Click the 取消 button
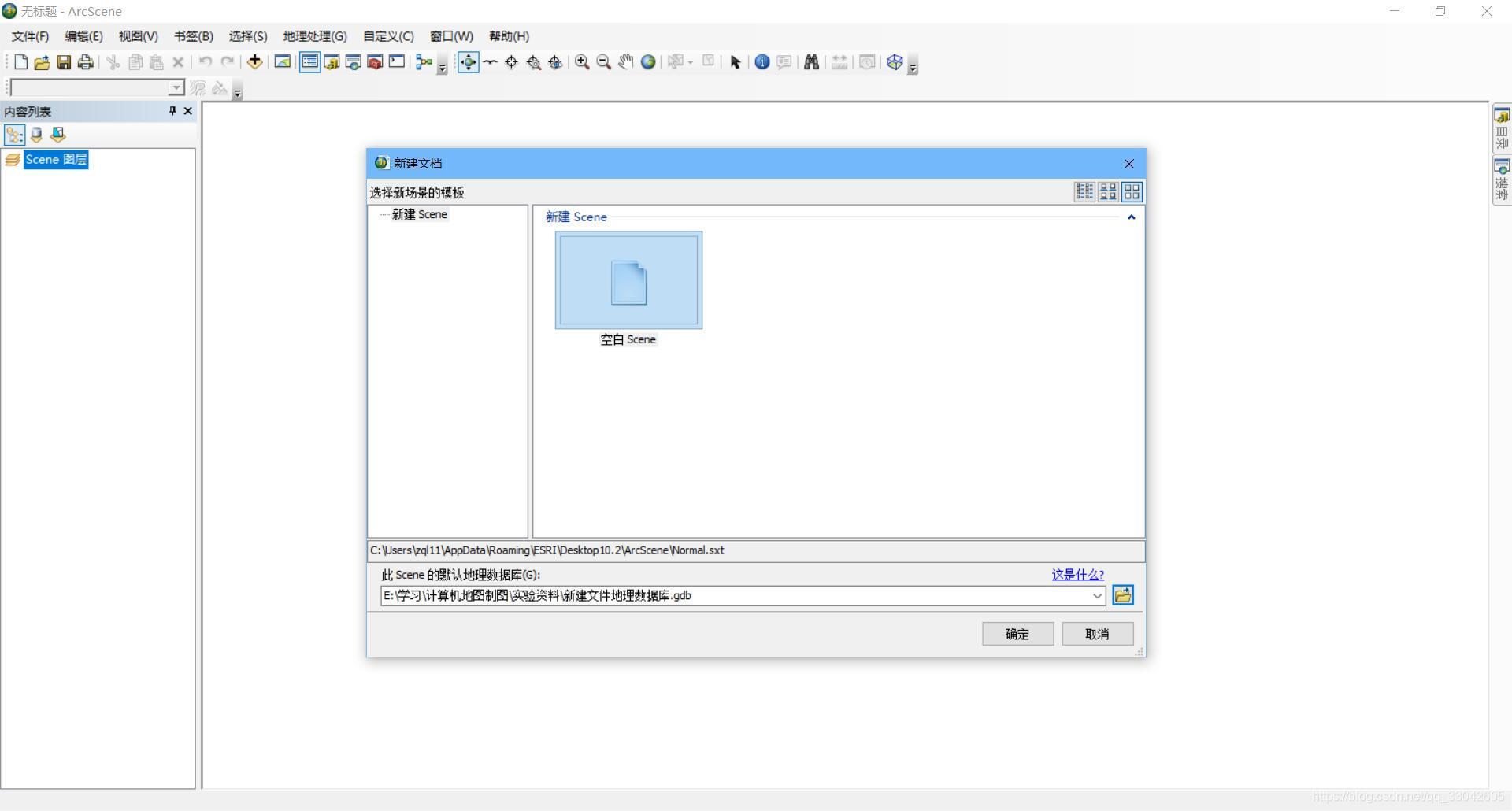1512x811 pixels. 1098,634
